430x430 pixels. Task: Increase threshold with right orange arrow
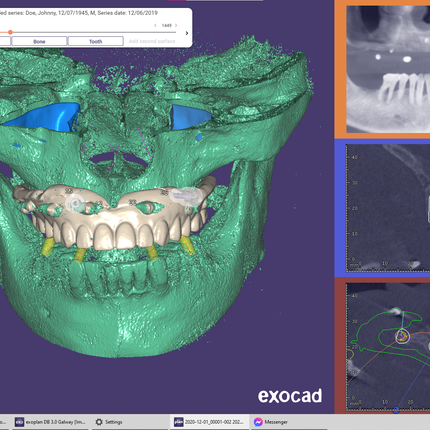pos(176,25)
